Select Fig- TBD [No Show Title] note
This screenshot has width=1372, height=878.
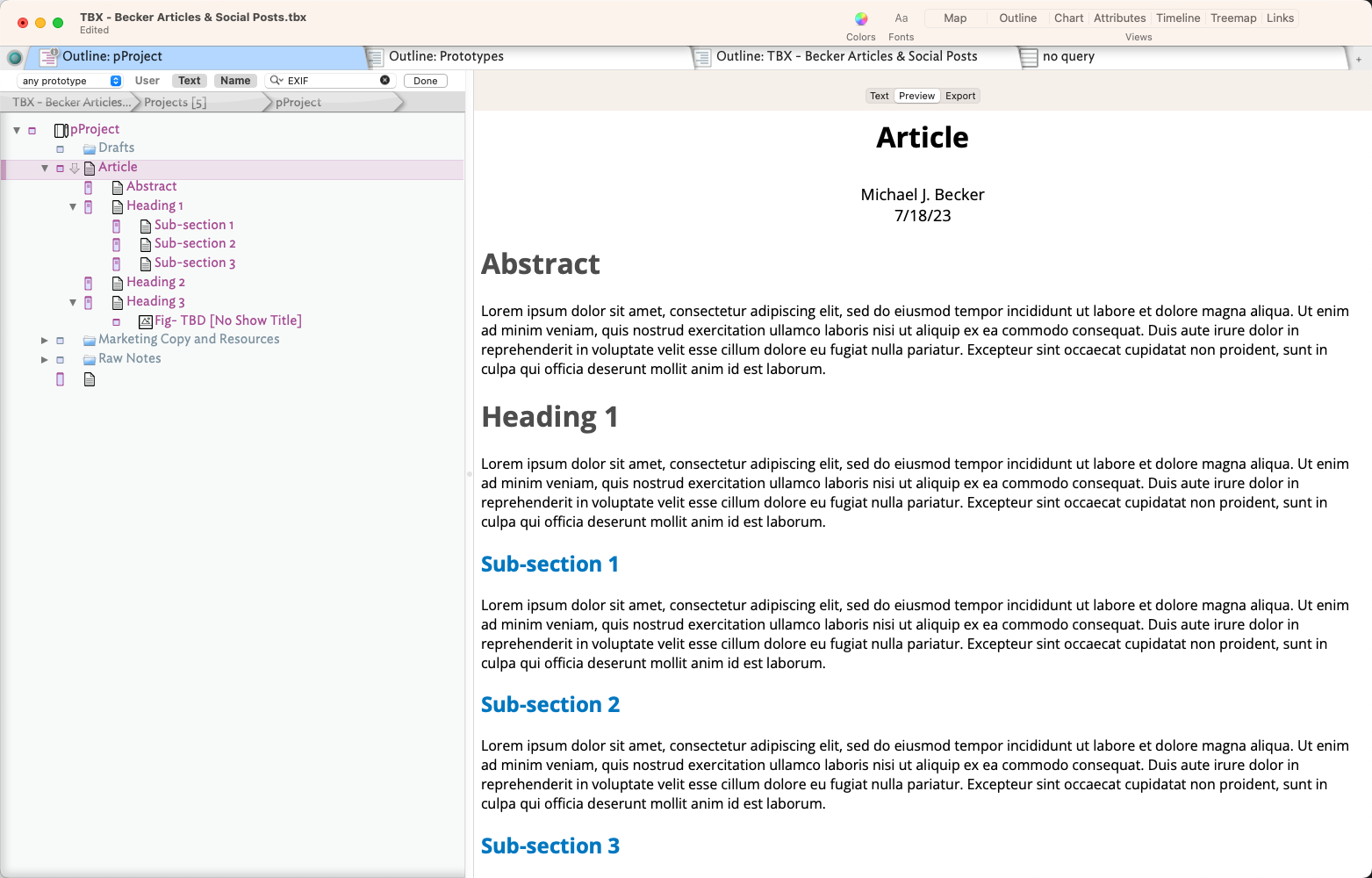228,320
